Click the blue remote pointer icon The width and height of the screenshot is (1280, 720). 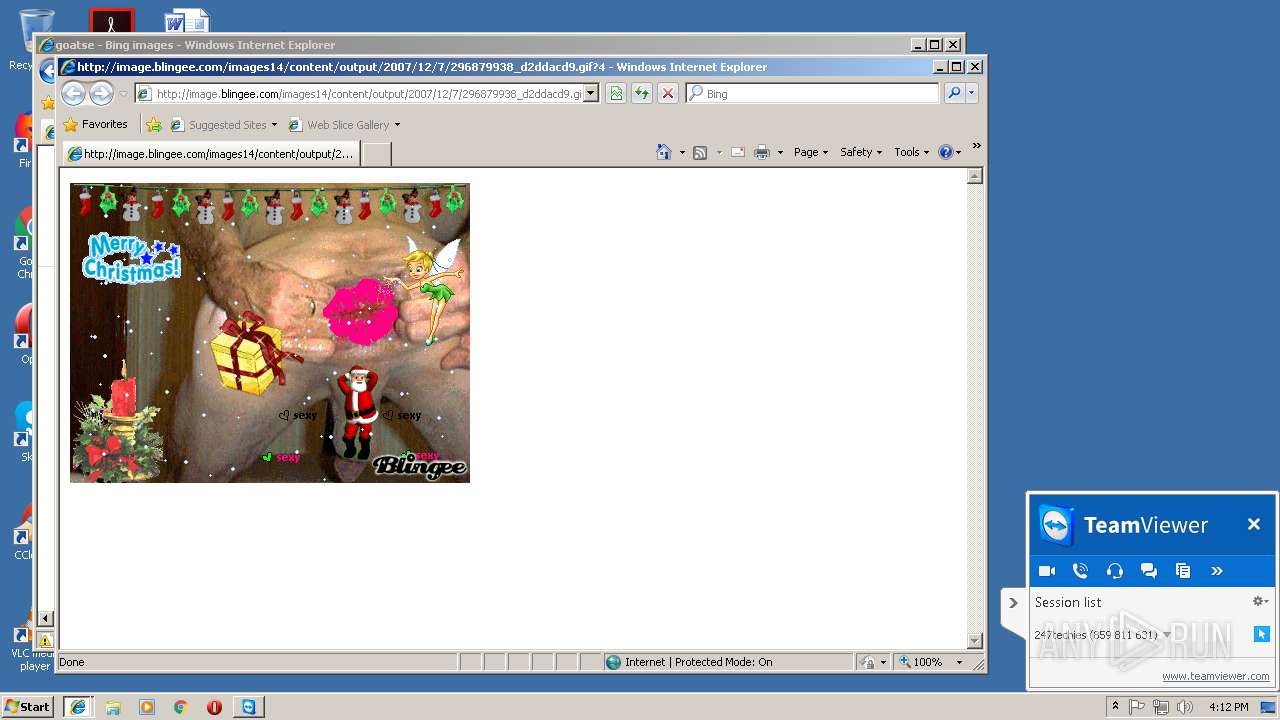click(1262, 634)
